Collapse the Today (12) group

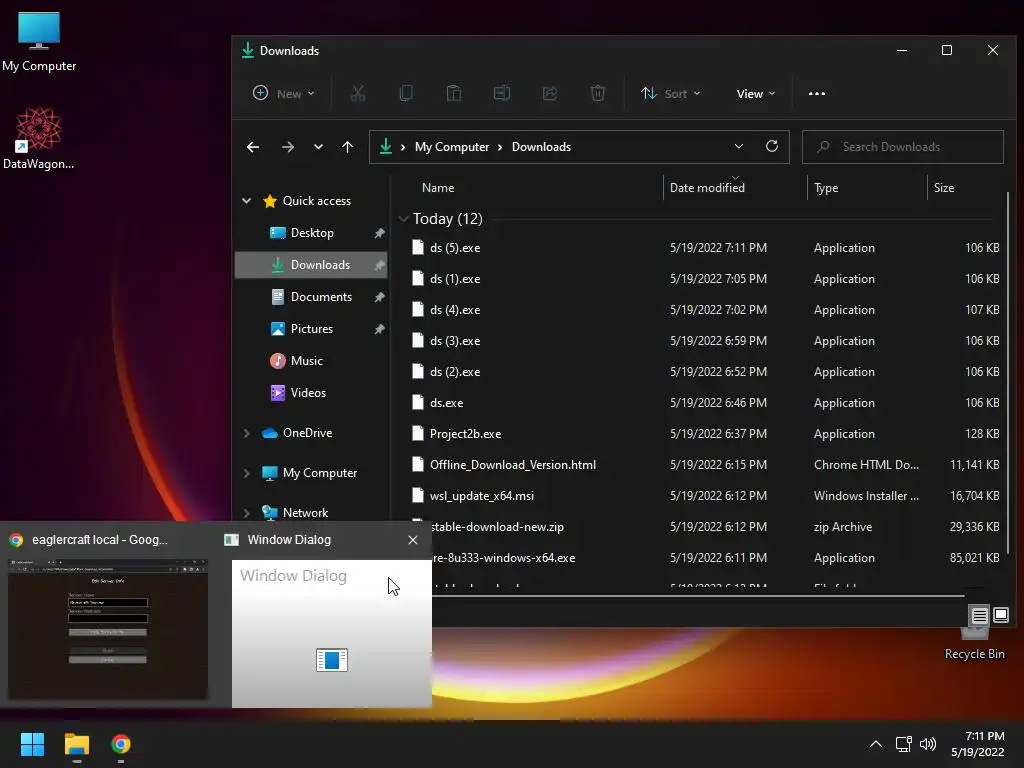403,219
